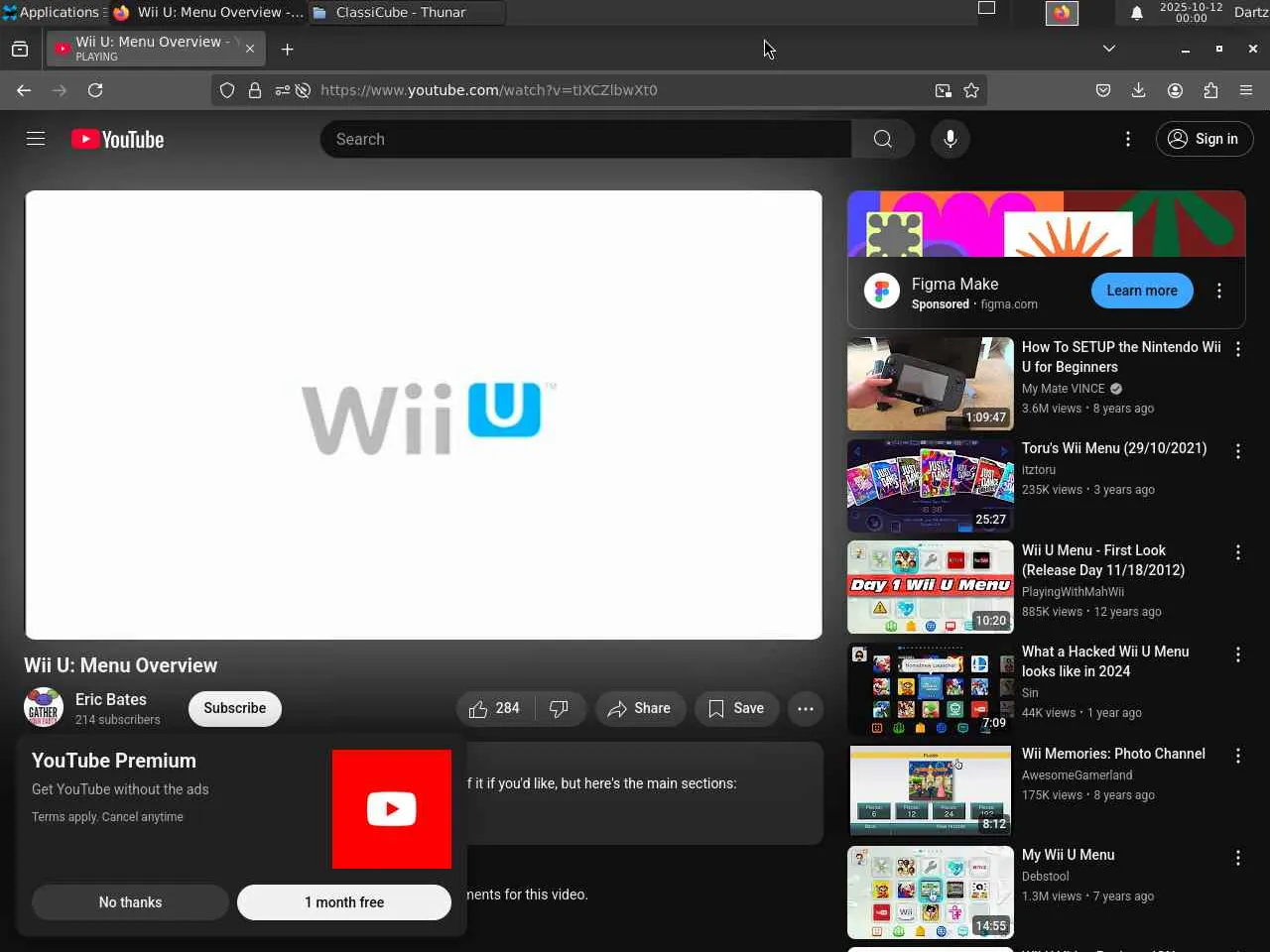
Task: Open more actions below the video
Action: coord(806,708)
